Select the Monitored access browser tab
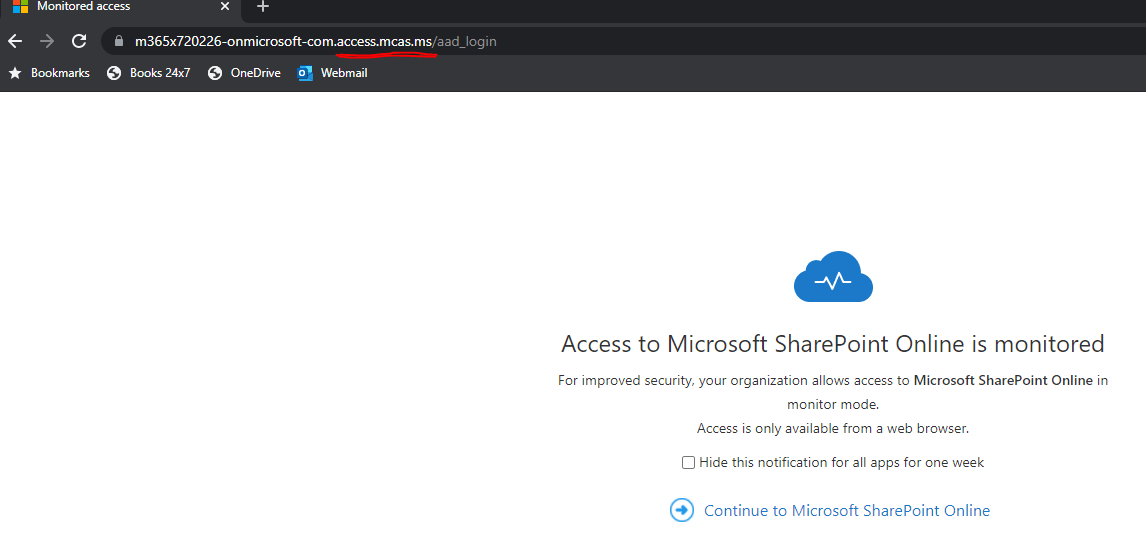 [x=121, y=7]
